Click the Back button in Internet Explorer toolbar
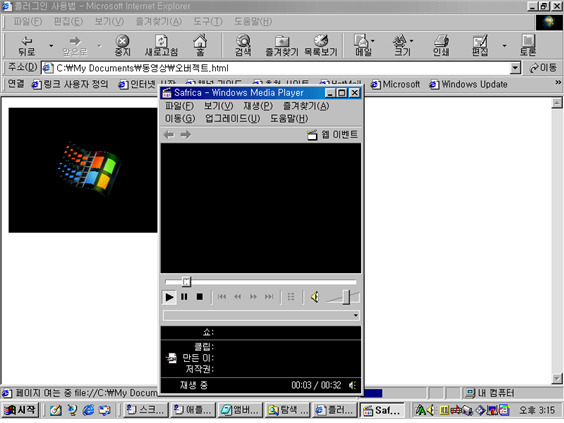The width and height of the screenshot is (564, 423). click(27, 45)
